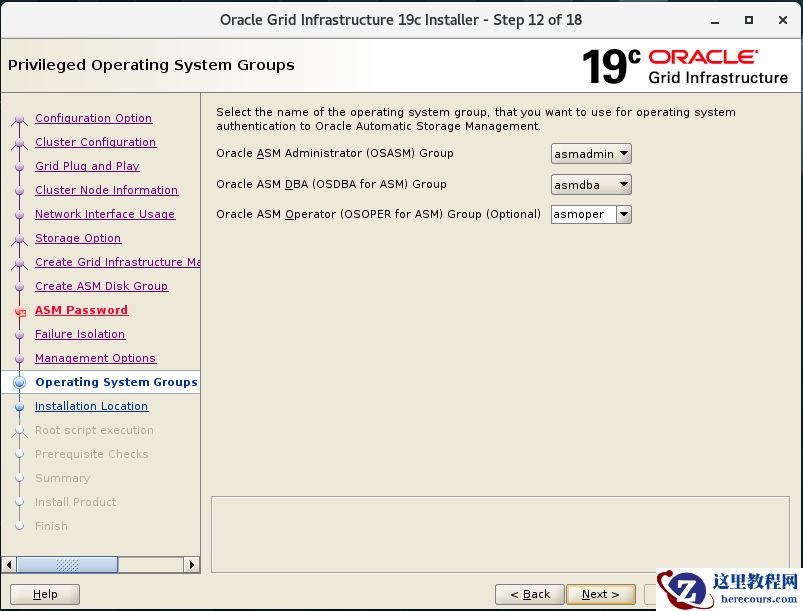
Task: Click the Next button
Action: tap(601, 594)
